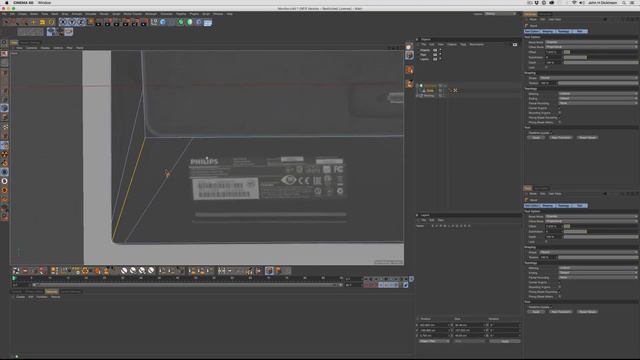640x360 pixels.
Task: Open Shape dropdown in lower Attributes panel
Action: click(x=588, y=252)
